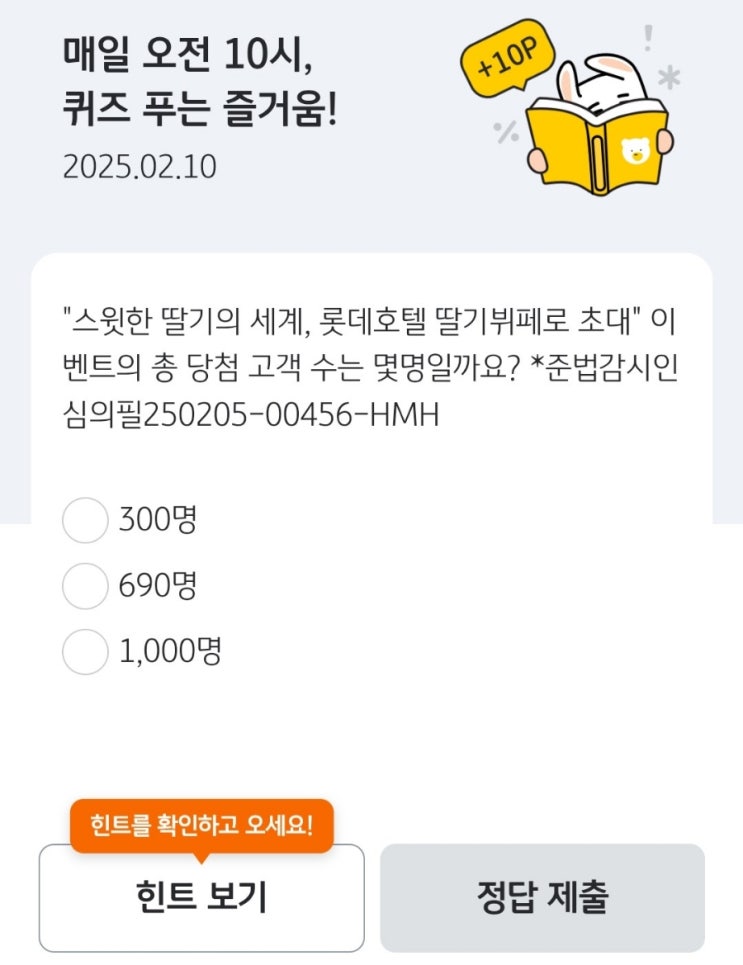Image resolution: width=743 pixels, height=965 pixels.
Task: Select the 300명 radio button
Action: click(85, 520)
